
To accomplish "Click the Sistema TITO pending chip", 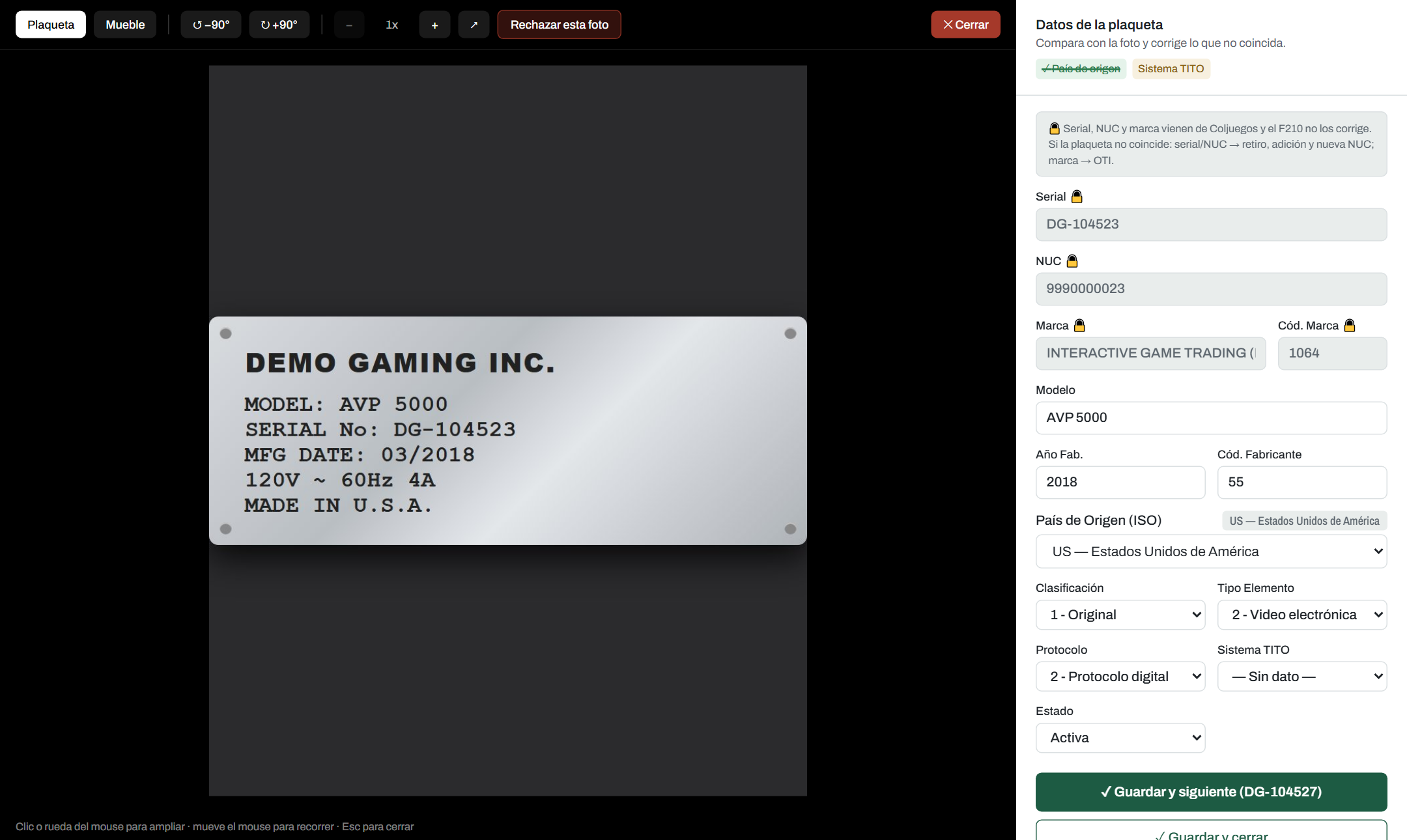I will tap(1171, 69).
